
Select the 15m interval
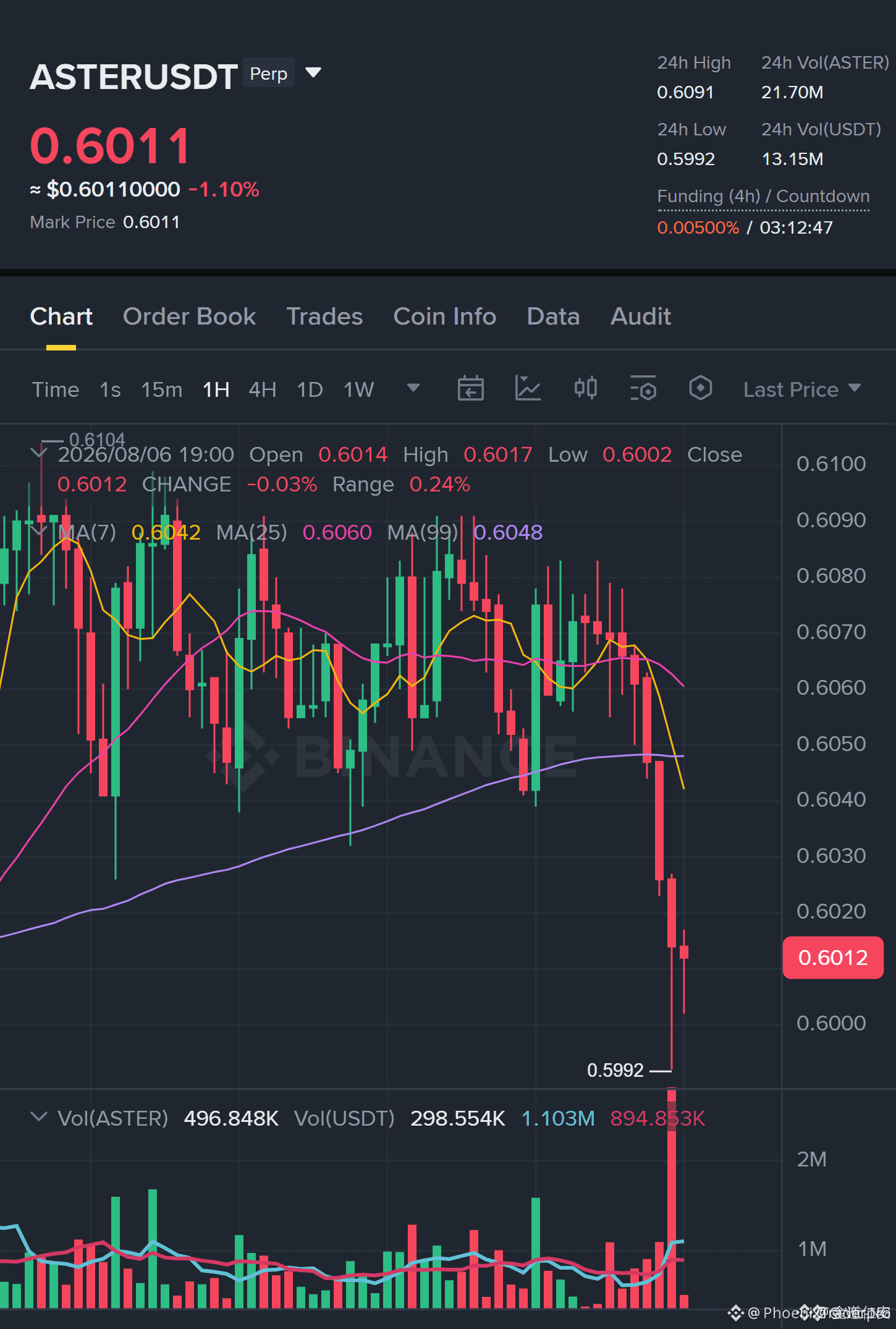coord(162,389)
